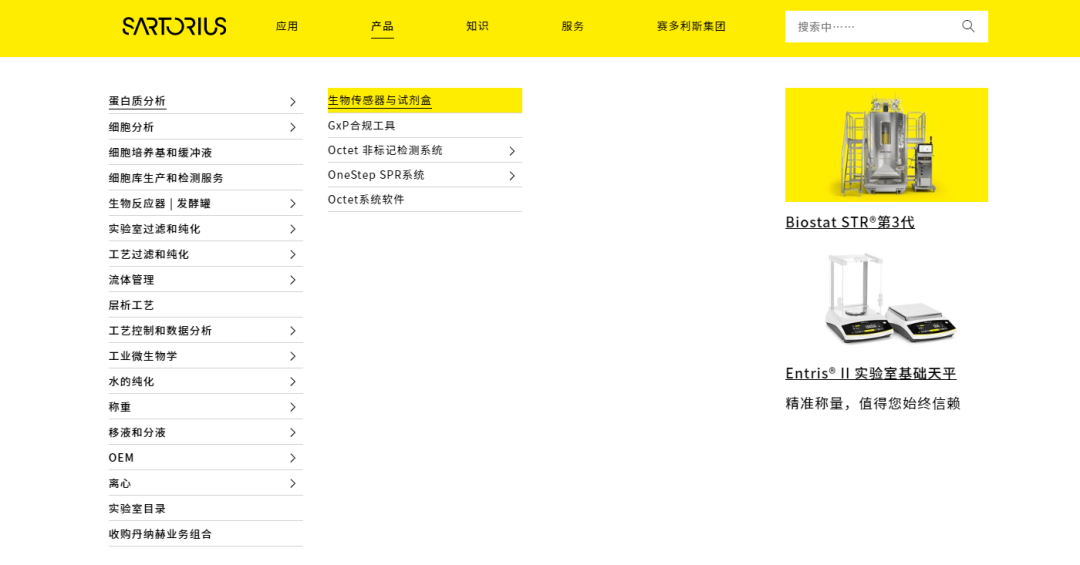Screen dimensions: 1080x565
Task: Expand the 水的纯化 chevron
Action: (x=293, y=382)
